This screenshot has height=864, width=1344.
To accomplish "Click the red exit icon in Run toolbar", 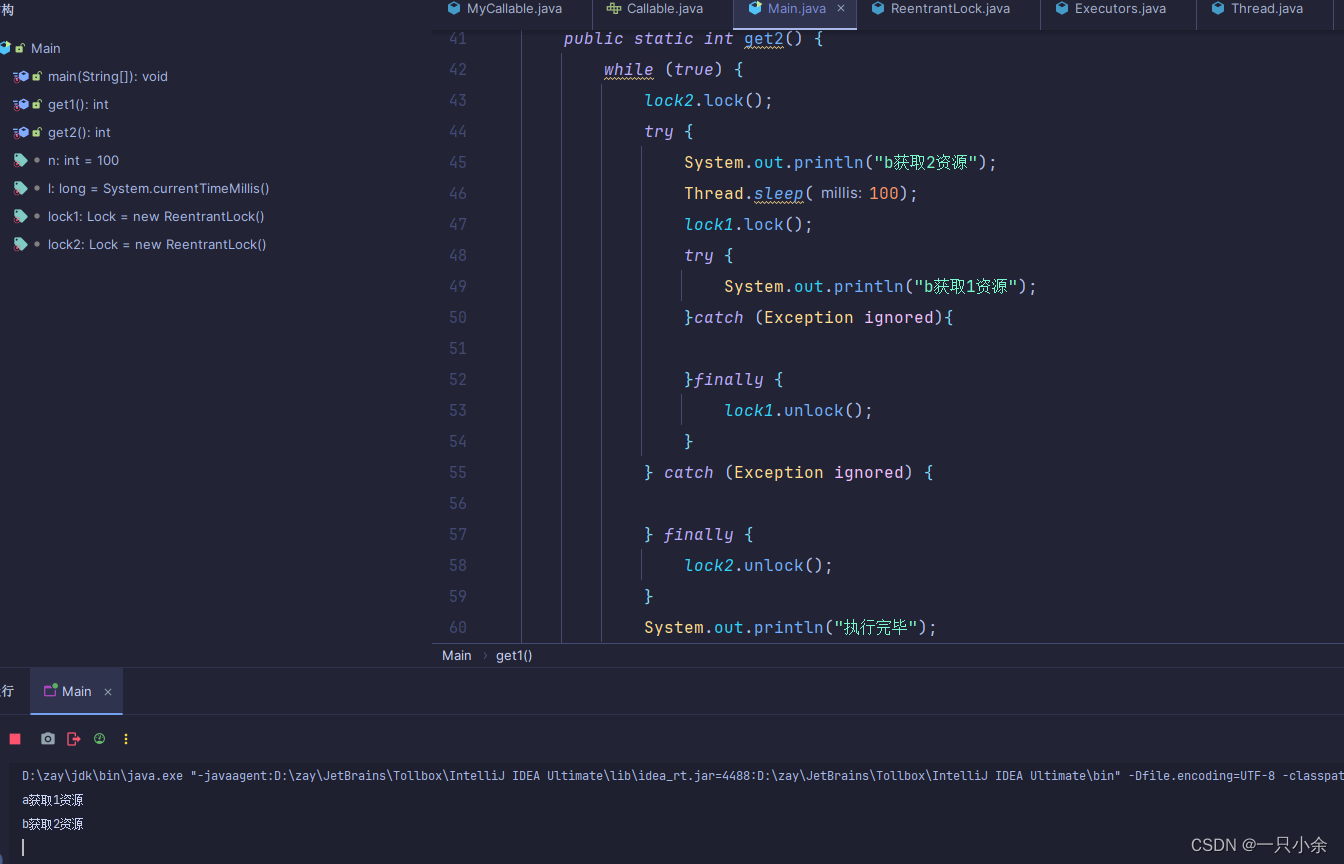I will 73,739.
